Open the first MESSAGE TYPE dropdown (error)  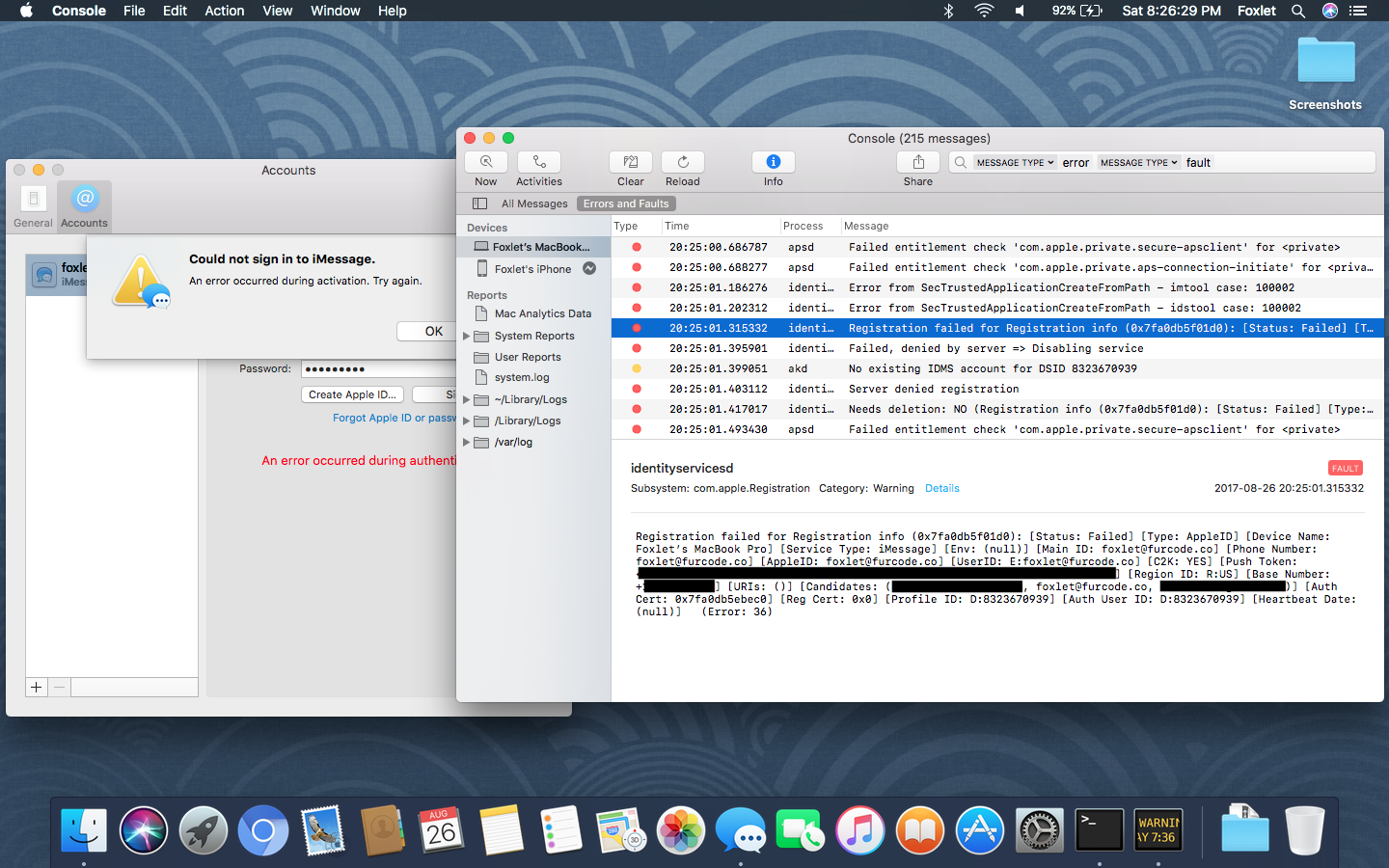click(x=1015, y=163)
